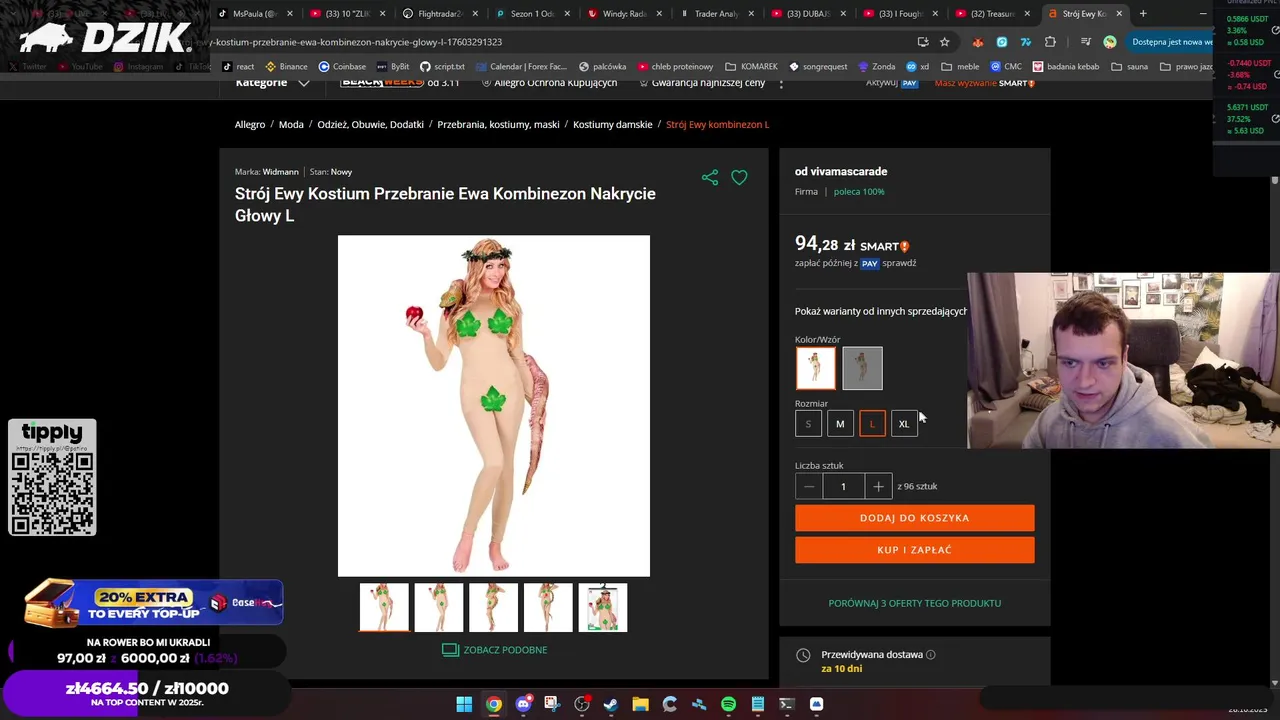Switch to the MsPaula TikTok tab
The image size is (1280, 720).
point(256,14)
